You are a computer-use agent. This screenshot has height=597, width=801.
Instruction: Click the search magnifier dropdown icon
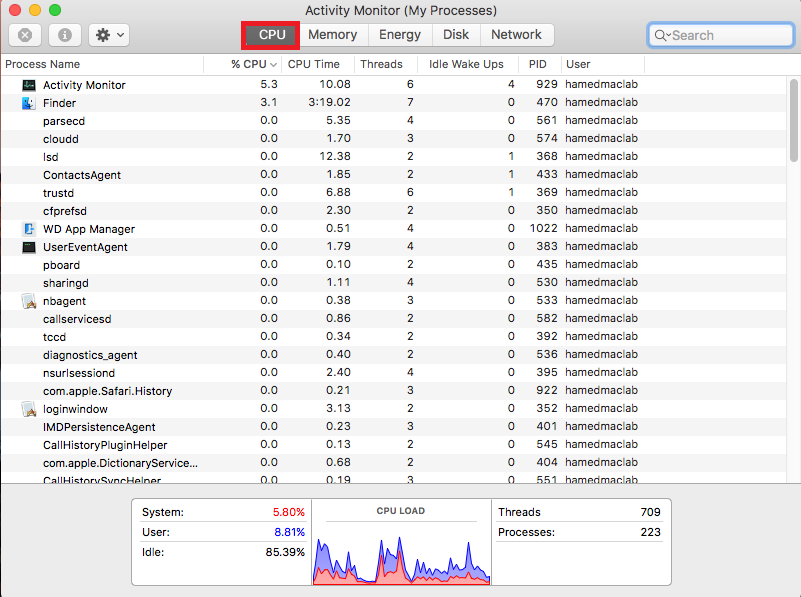662,35
